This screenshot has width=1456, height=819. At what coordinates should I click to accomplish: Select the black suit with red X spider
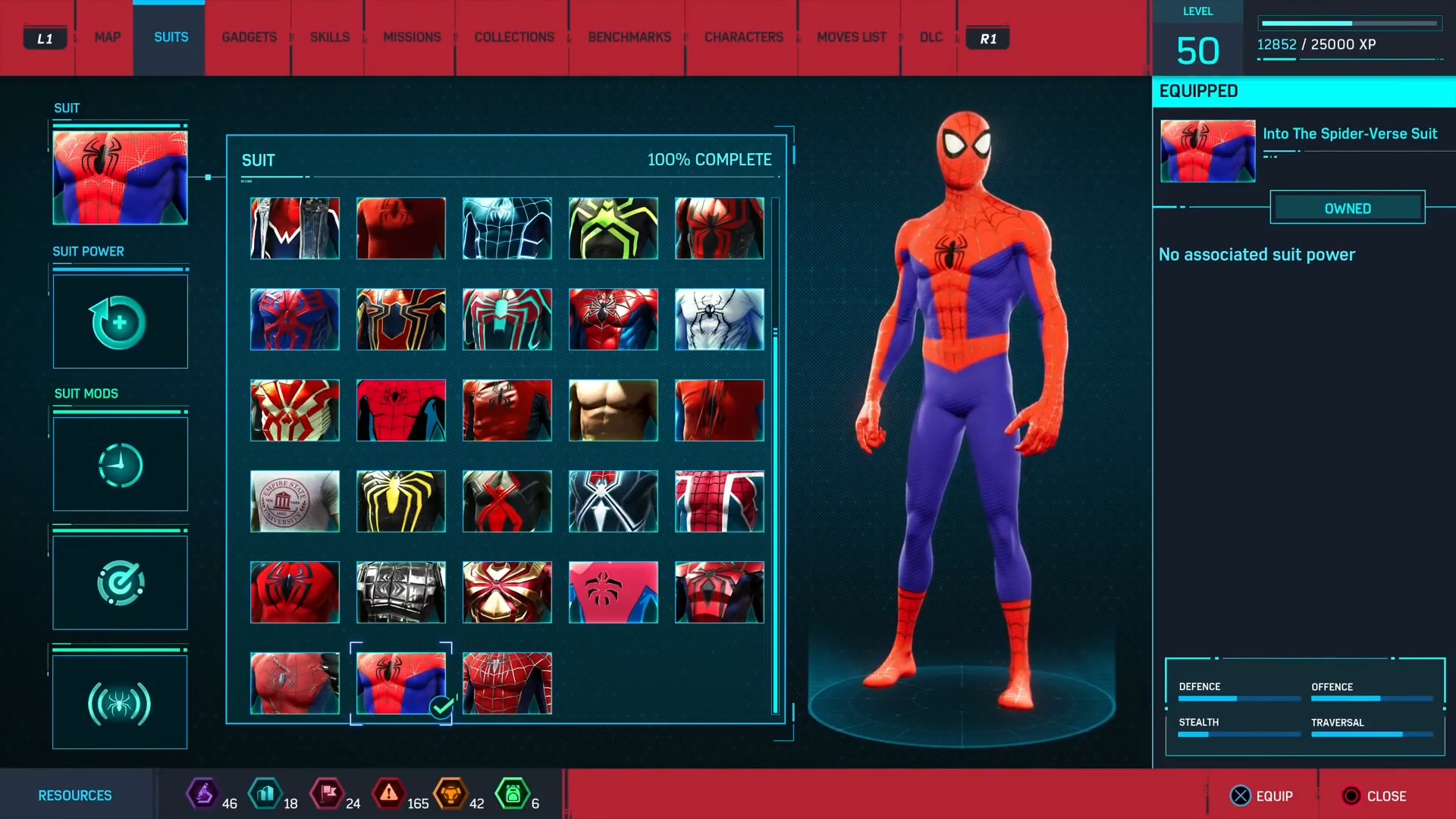point(507,501)
